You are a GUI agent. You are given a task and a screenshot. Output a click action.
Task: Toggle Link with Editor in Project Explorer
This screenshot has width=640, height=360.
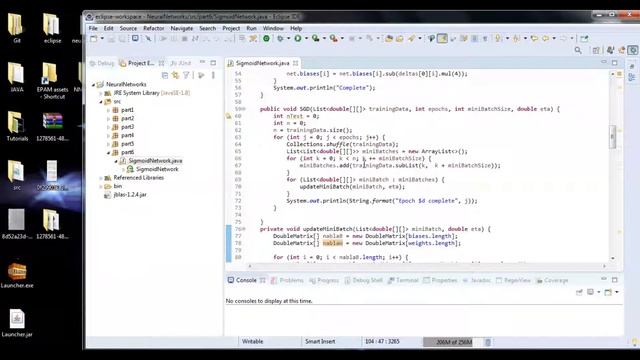[176, 75]
